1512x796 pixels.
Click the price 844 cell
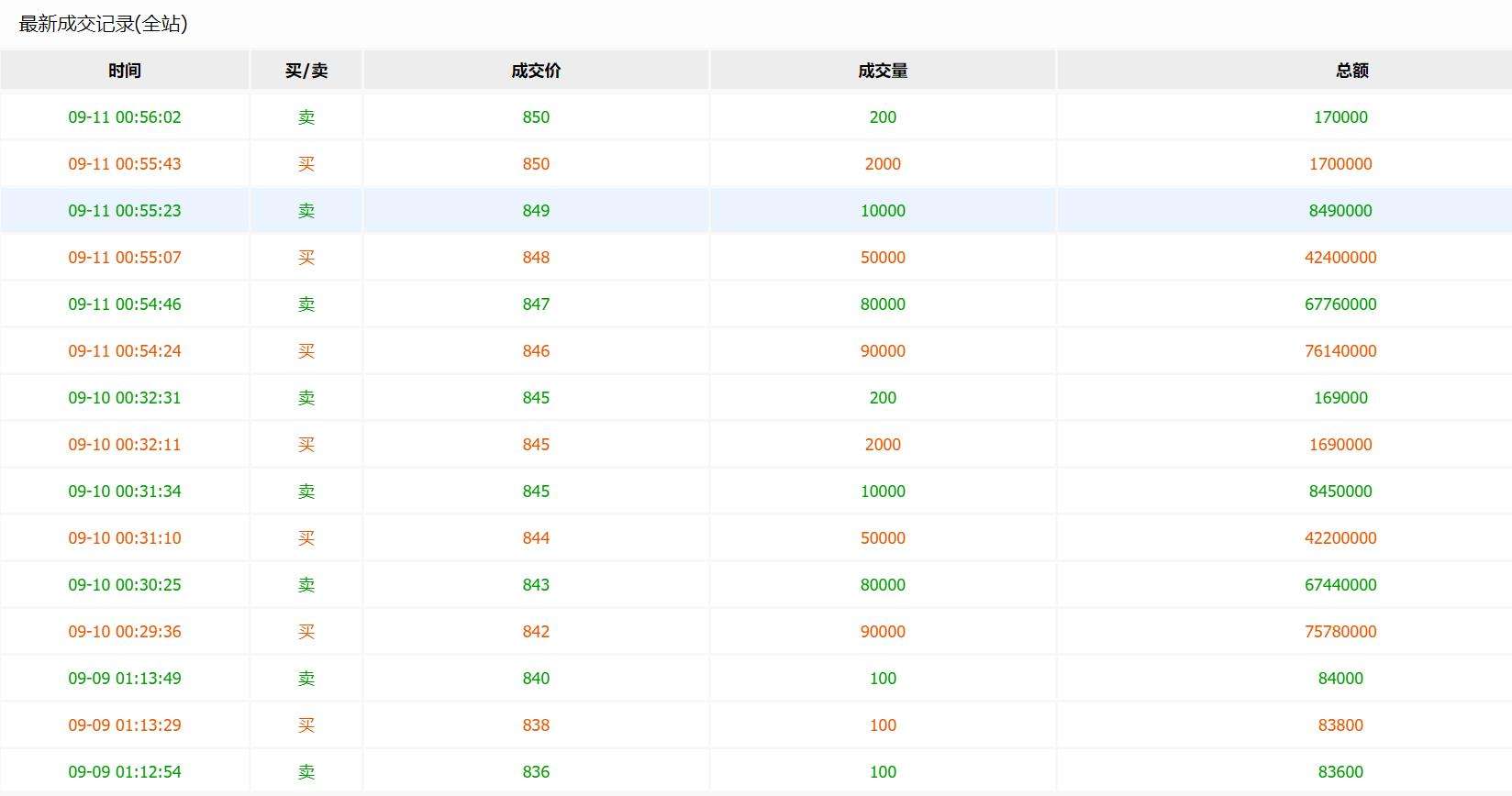click(536, 538)
